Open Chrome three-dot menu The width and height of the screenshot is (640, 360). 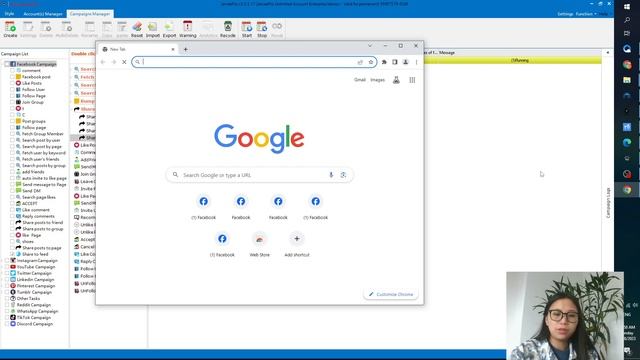click(x=416, y=62)
